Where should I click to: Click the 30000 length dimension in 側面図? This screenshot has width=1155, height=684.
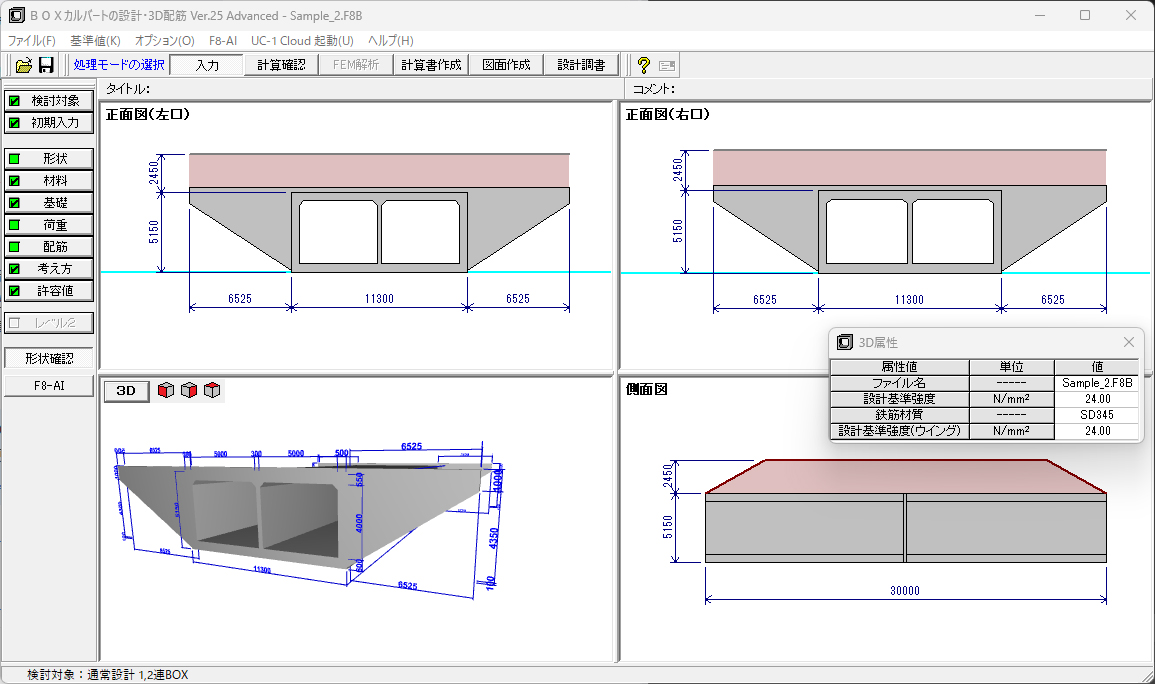pos(905,590)
